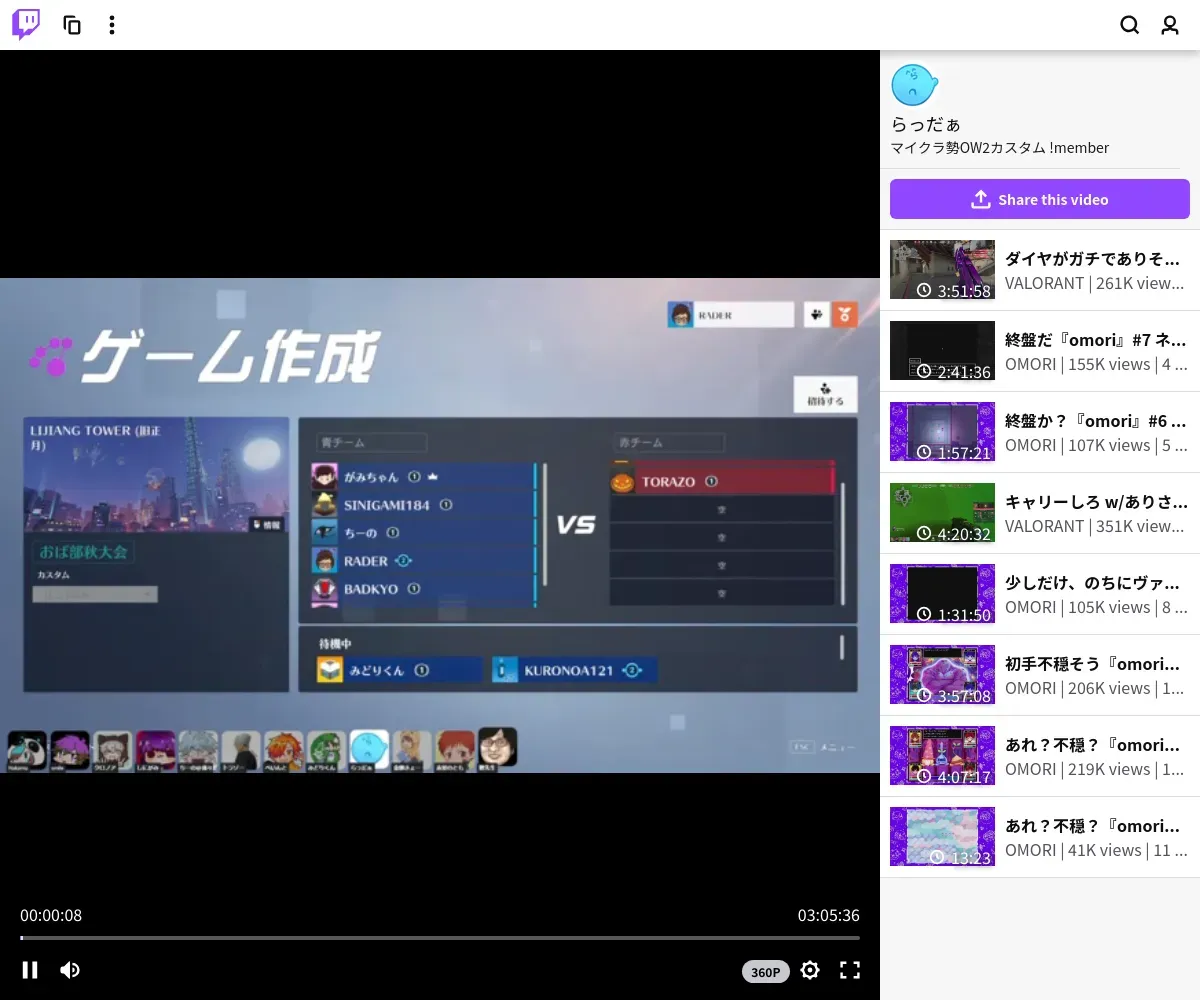Mute the video volume
The height and width of the screenshot is (1000, 1200).
70,970
